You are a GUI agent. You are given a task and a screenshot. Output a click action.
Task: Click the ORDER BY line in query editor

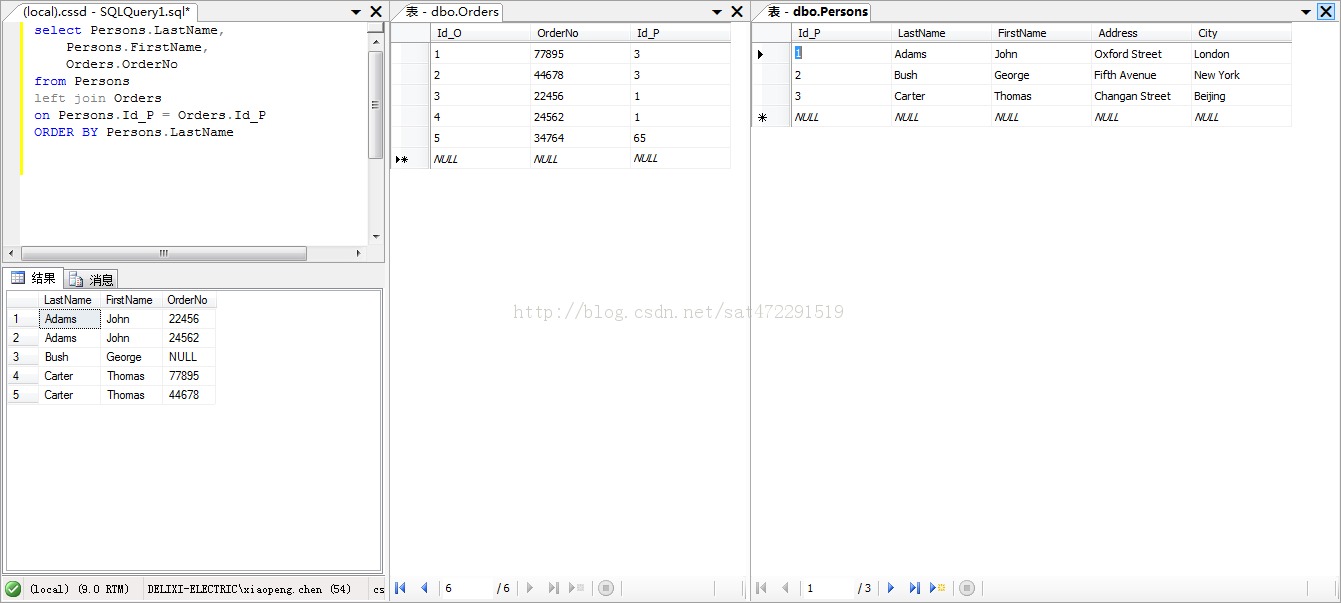pyautogui.click(x=134, y=132)
